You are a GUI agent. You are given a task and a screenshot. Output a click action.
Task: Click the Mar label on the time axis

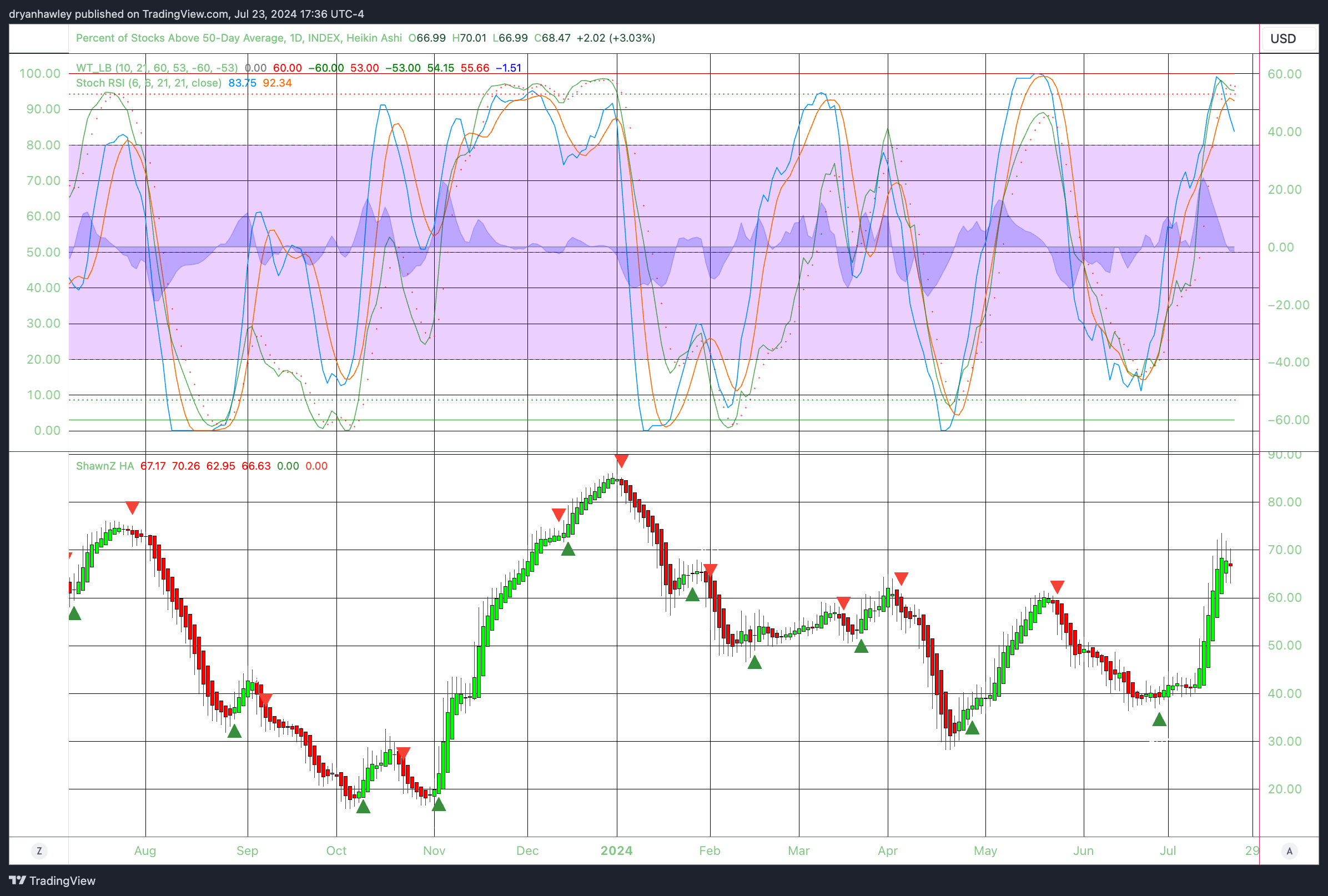[799, 851]
